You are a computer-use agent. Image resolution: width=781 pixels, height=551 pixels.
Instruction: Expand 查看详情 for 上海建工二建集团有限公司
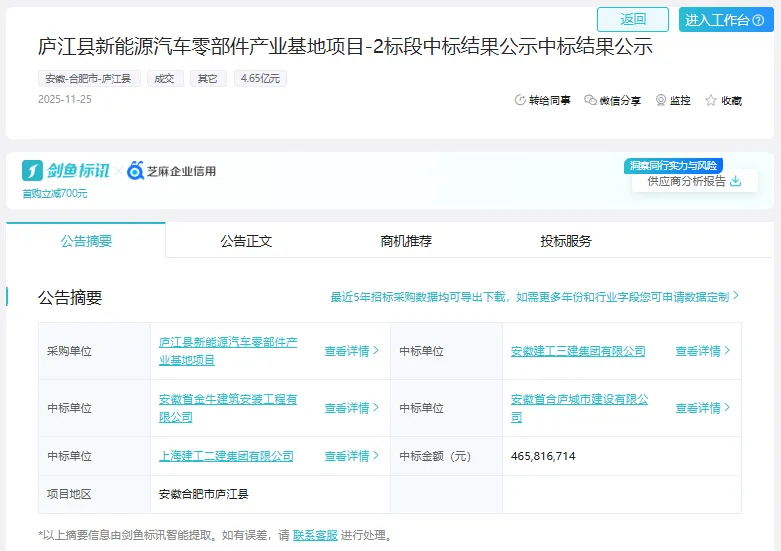click(352, 456)
